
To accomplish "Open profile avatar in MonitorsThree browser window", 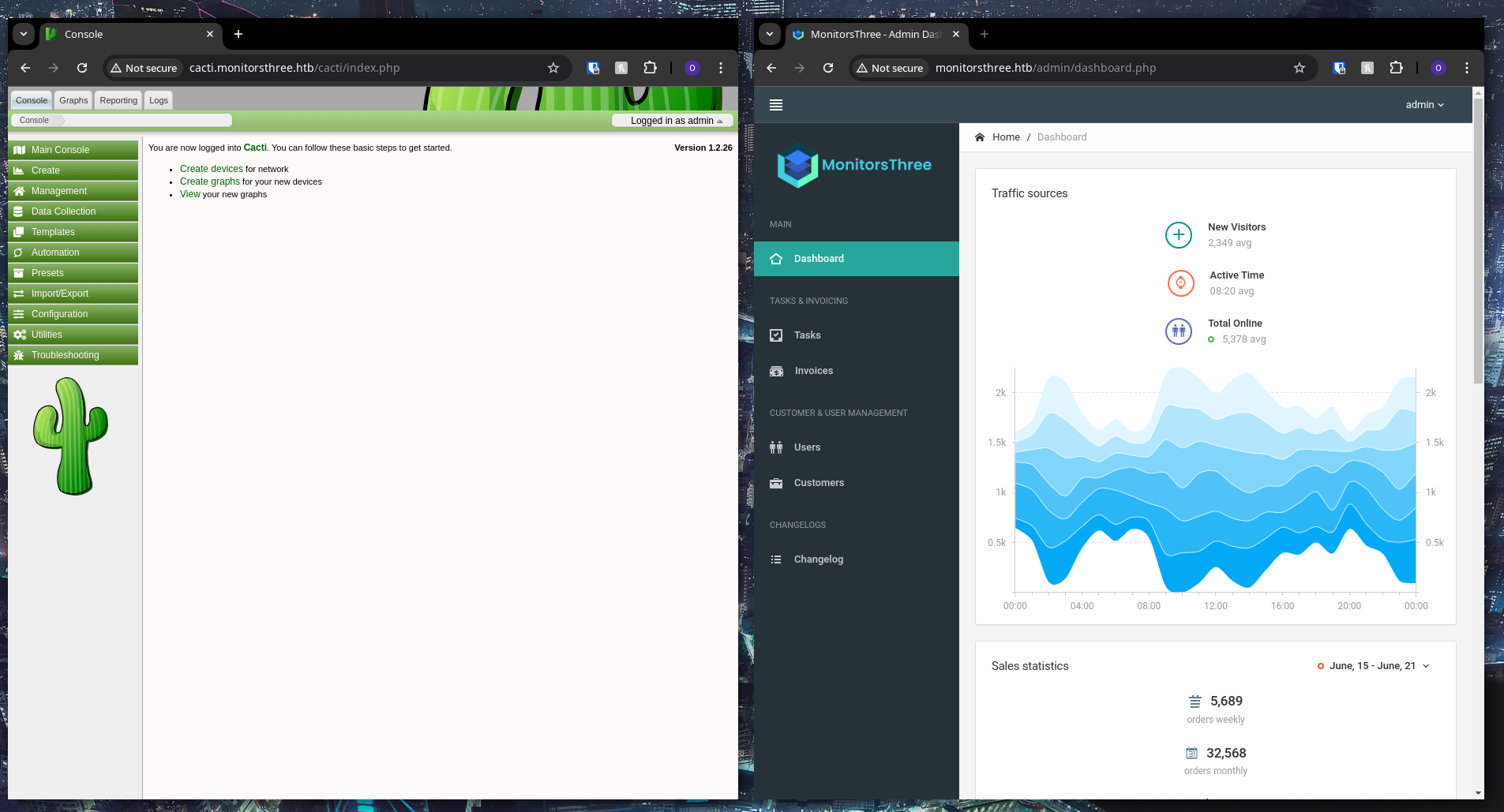I will click(1438, 68).
